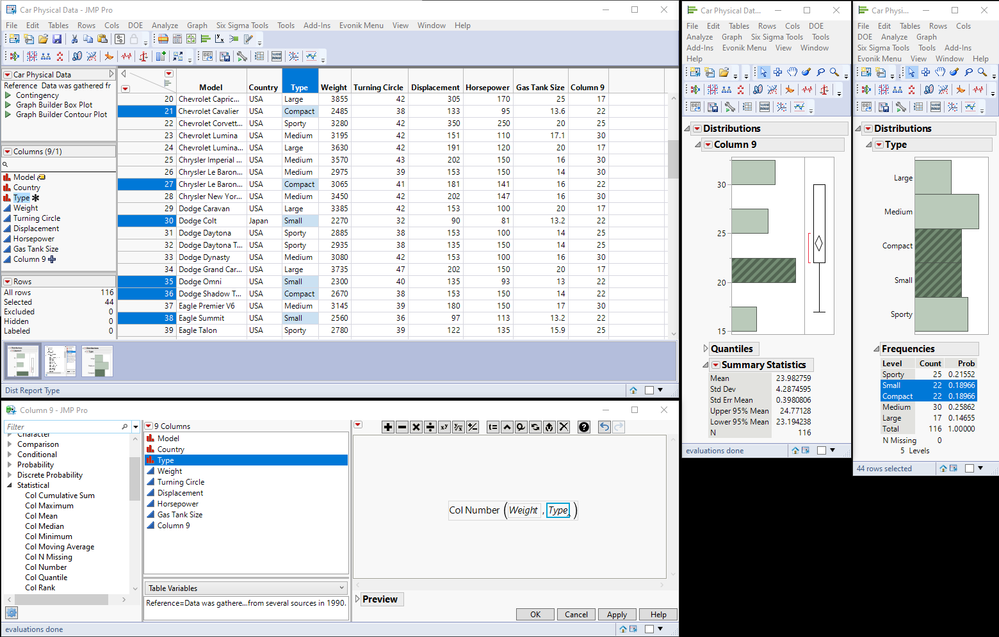The width and height of the screenshot is (999, 637).
Task: Open Evonik Menu in main window
Action: click(x=361, y=25)
